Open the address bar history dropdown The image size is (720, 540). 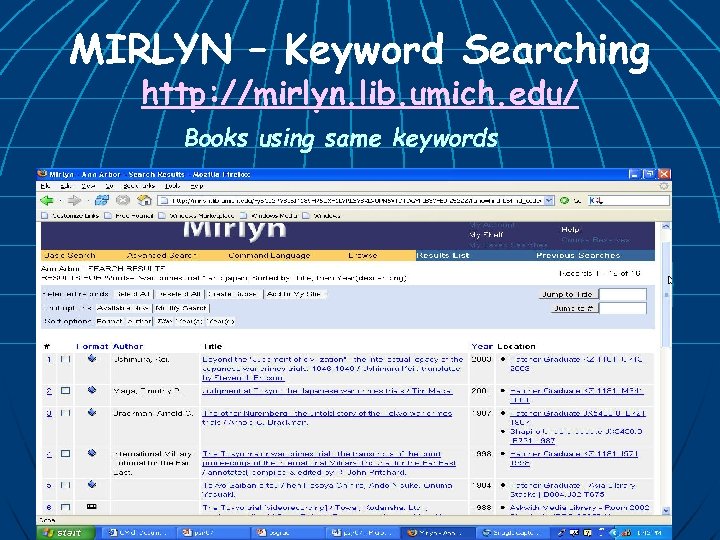(x=549, y=201)
